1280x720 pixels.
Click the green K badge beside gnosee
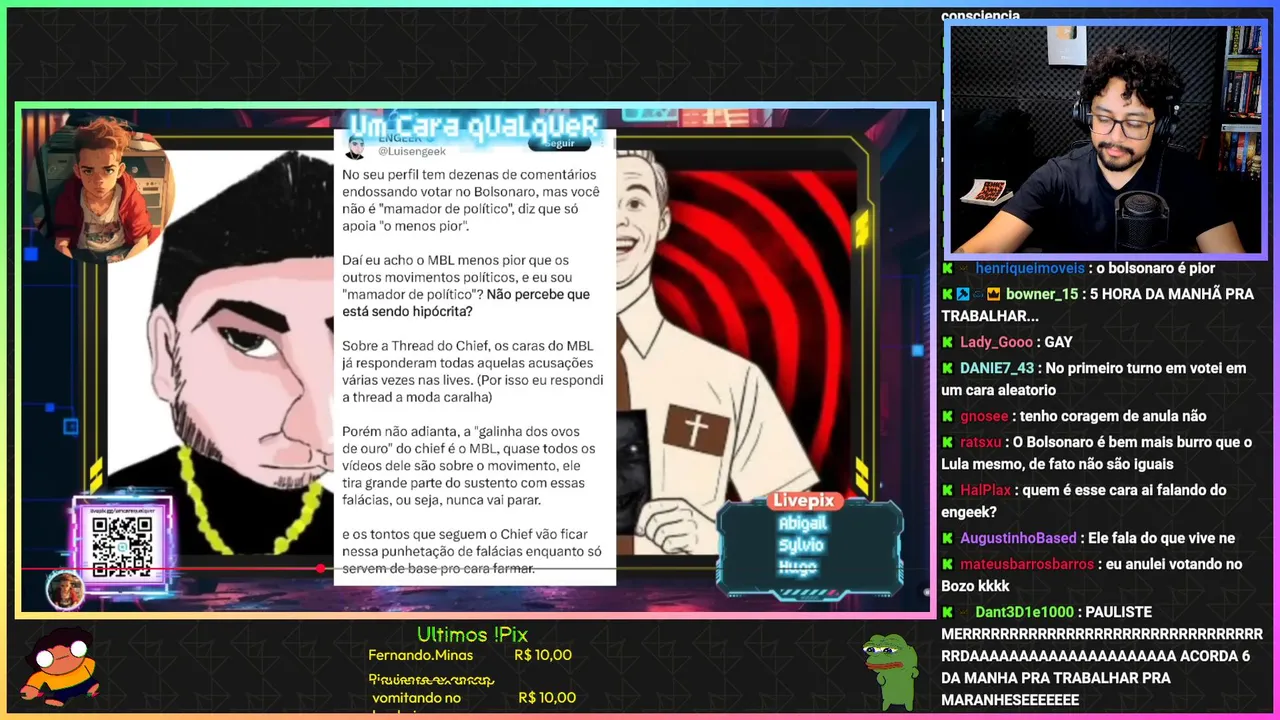tap(947, 416)
